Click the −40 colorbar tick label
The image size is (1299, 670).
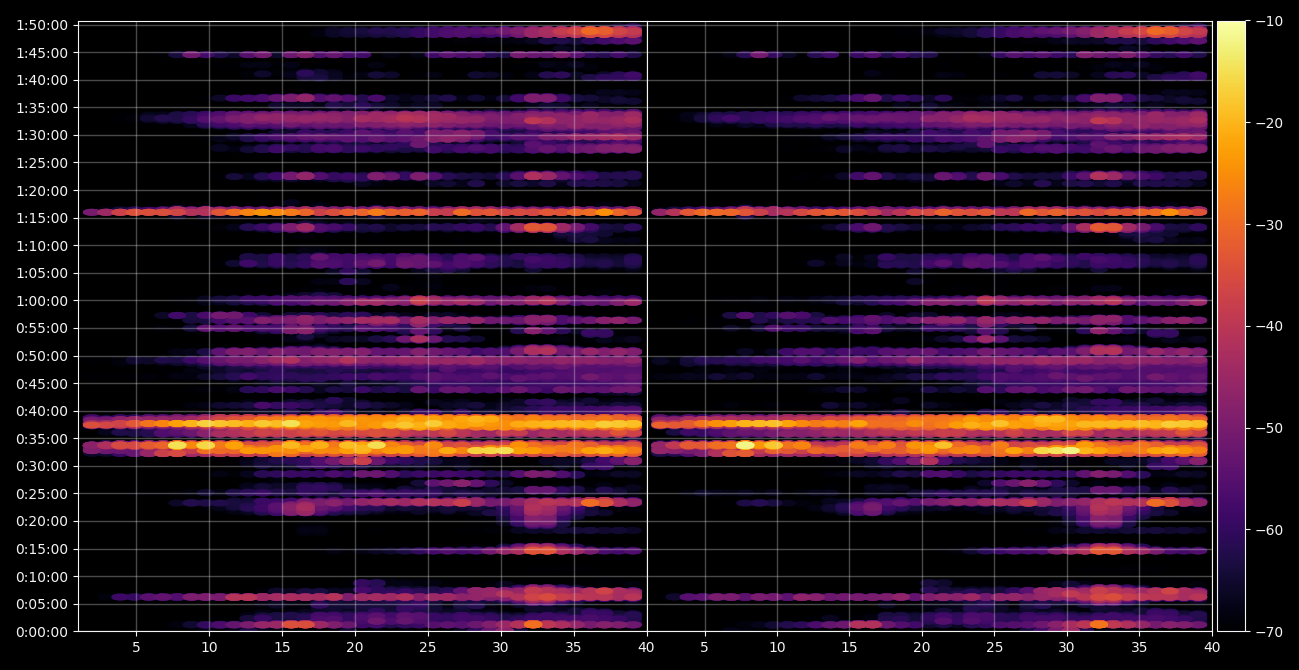click(1270, 326)
